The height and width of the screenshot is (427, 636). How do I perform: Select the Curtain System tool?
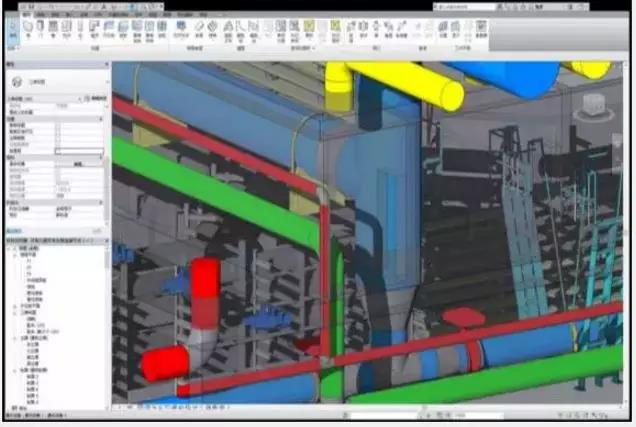point(137,31)
